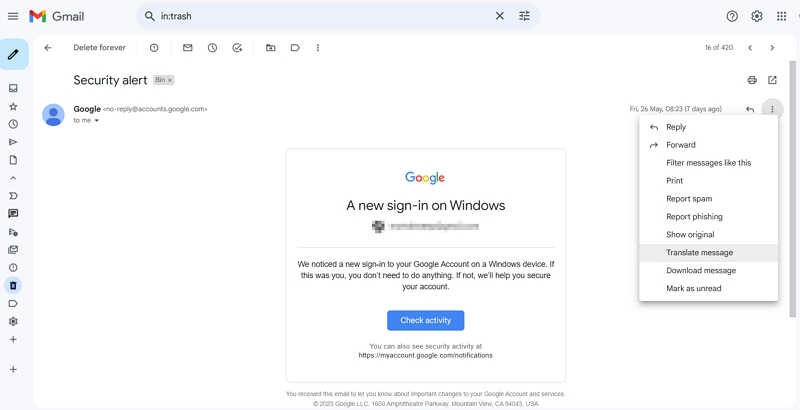Open Settings gear in top bar
Image resolution: width=800 pixels, height=410 pixels.
pos(757,16)
